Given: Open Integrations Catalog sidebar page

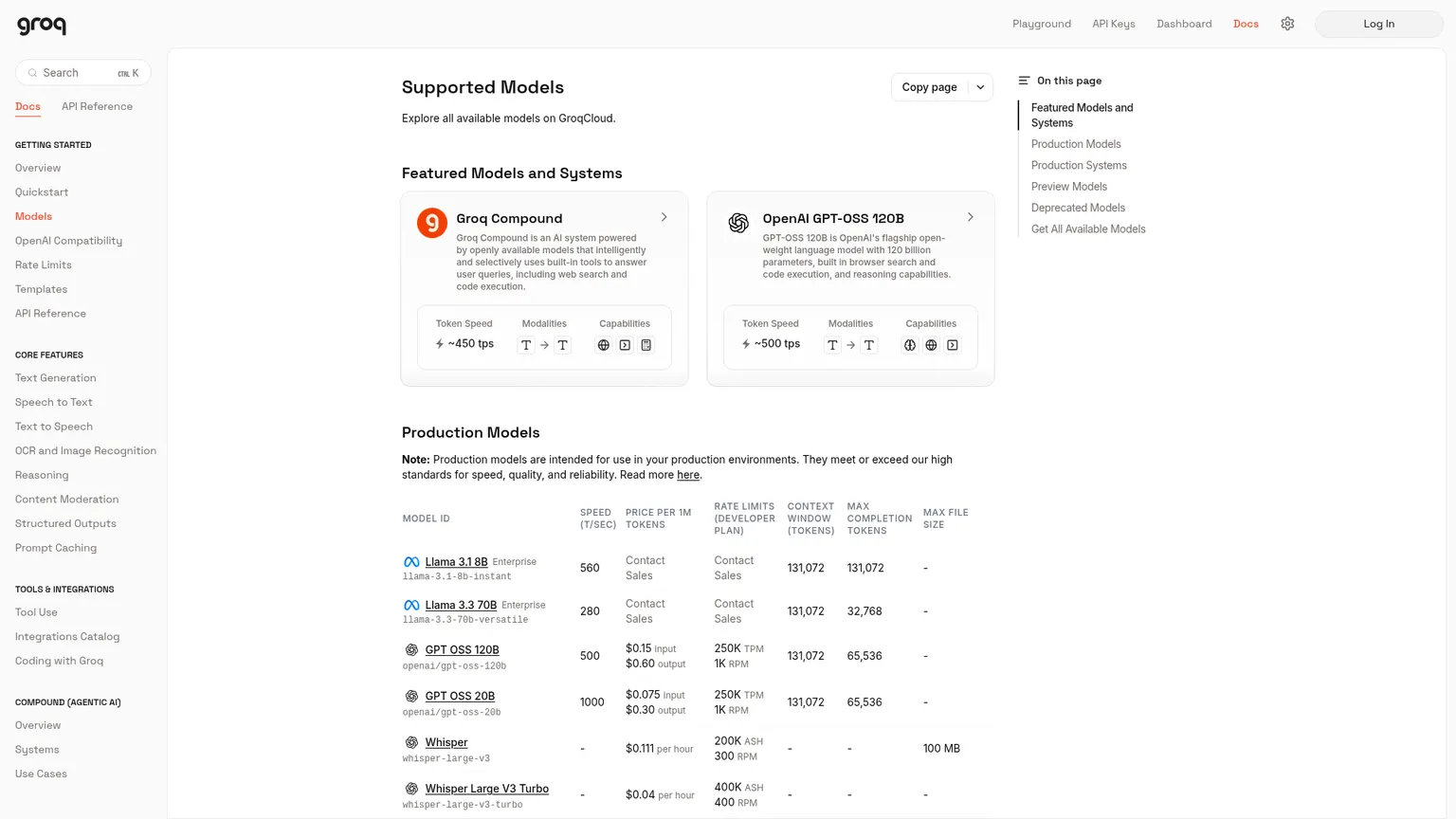Looking at the screenshot, I should [x=67, y=637].
